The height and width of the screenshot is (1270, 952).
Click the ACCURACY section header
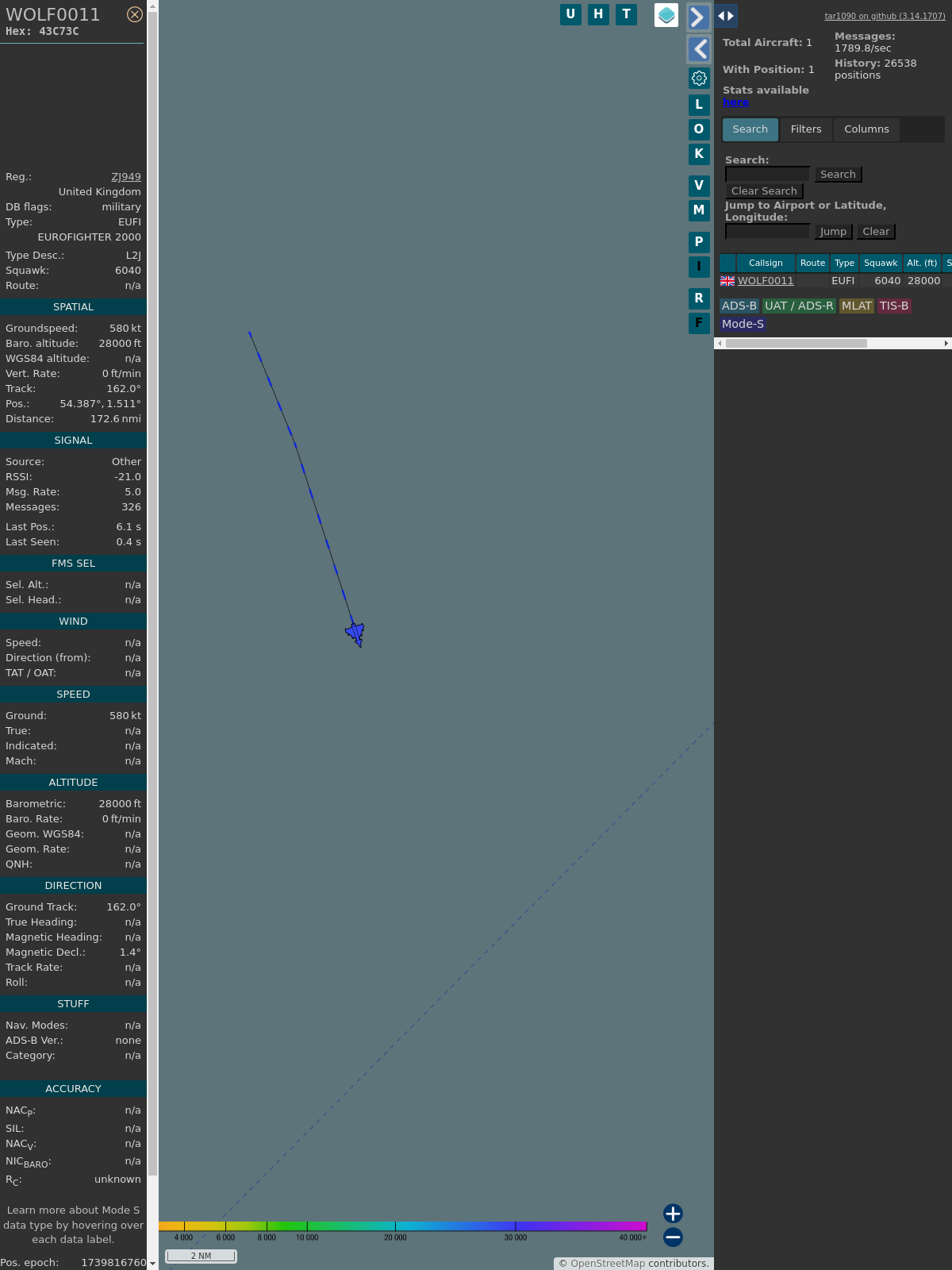[x=73, y=1088]
